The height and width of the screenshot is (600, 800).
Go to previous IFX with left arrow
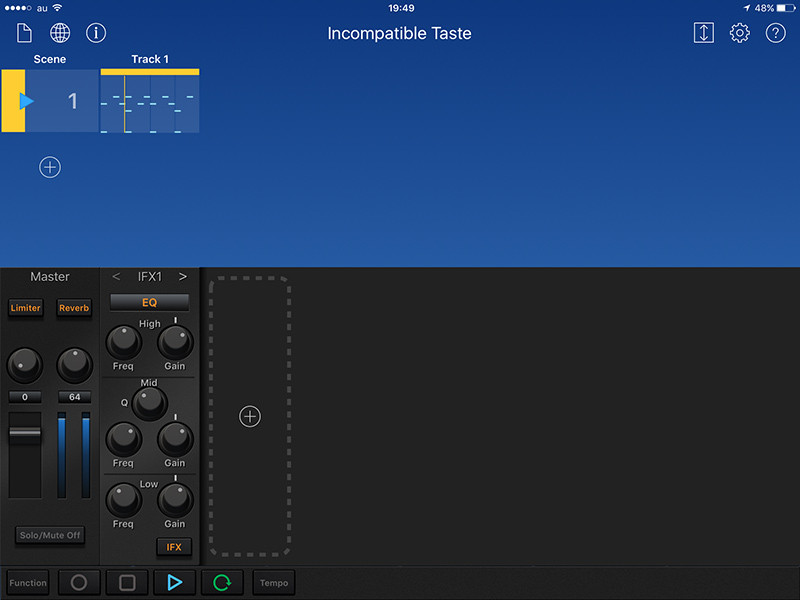(116, 277)
